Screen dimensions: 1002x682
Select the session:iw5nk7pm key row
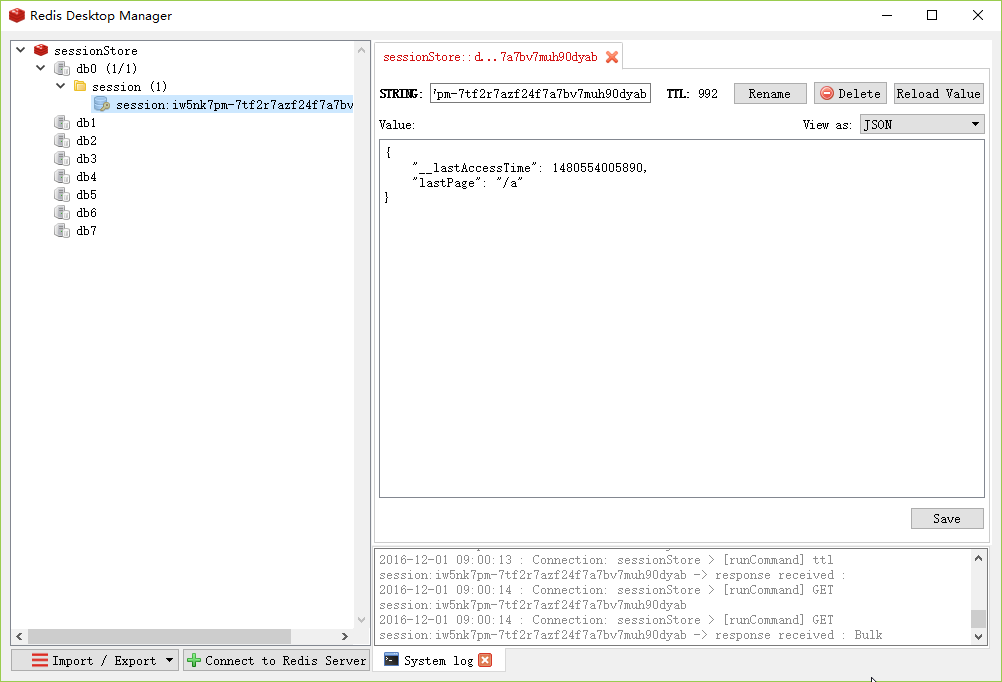tap(222, 104)
